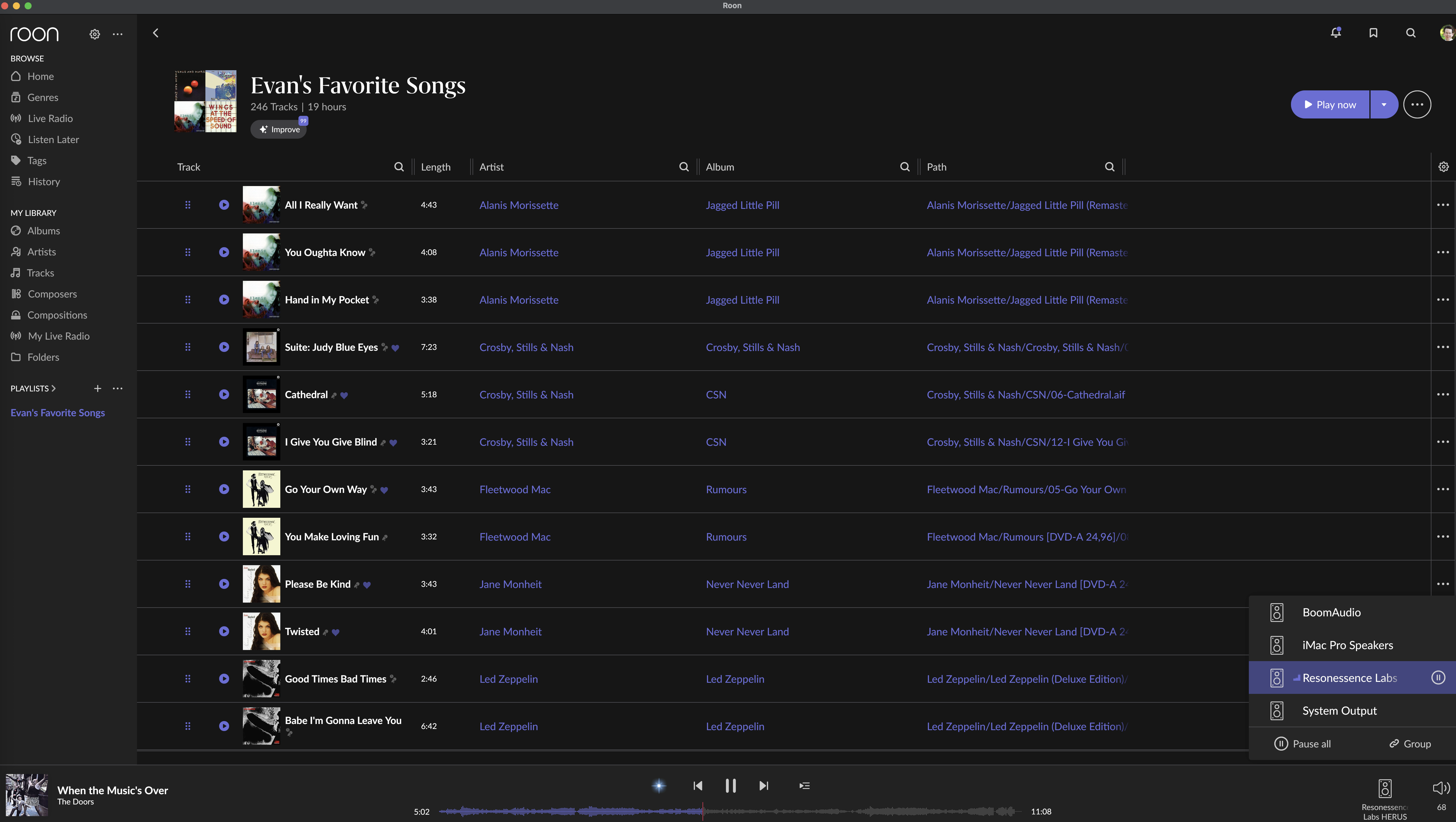The height and width of the screenshot is (822, 1456).
Task: Select iMac Pro Speakers zone
Action: pyautogui.click(x=1352, y=645)
